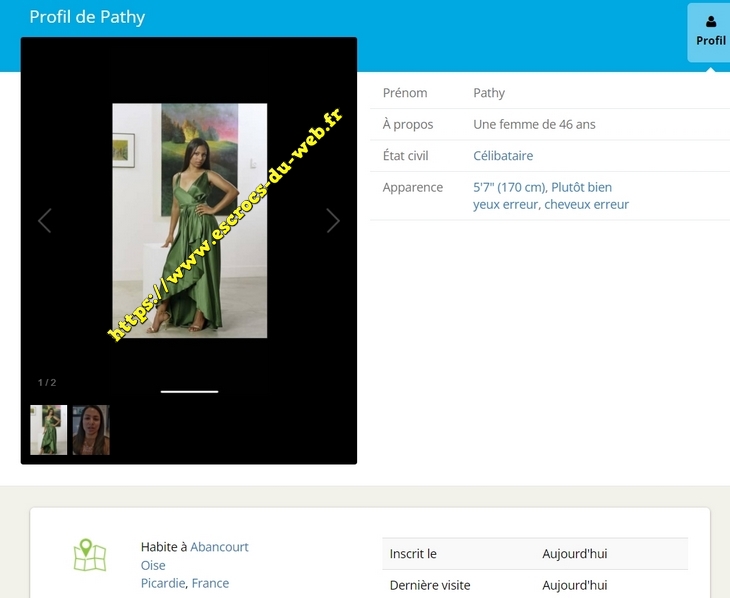Open the Oise department link
Screen dimensions: 730x598
(153, 565)
